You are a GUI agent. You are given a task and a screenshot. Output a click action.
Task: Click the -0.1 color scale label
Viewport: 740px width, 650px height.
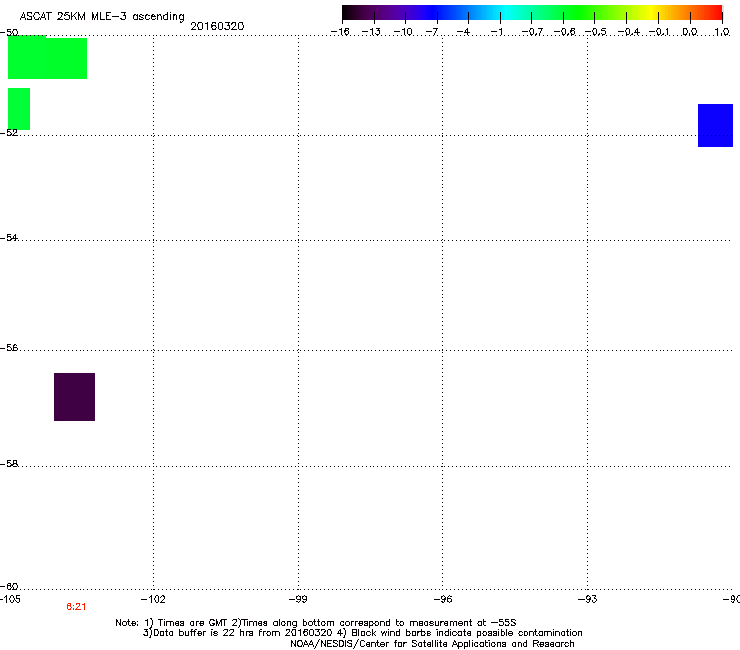[x=660, y=32]
